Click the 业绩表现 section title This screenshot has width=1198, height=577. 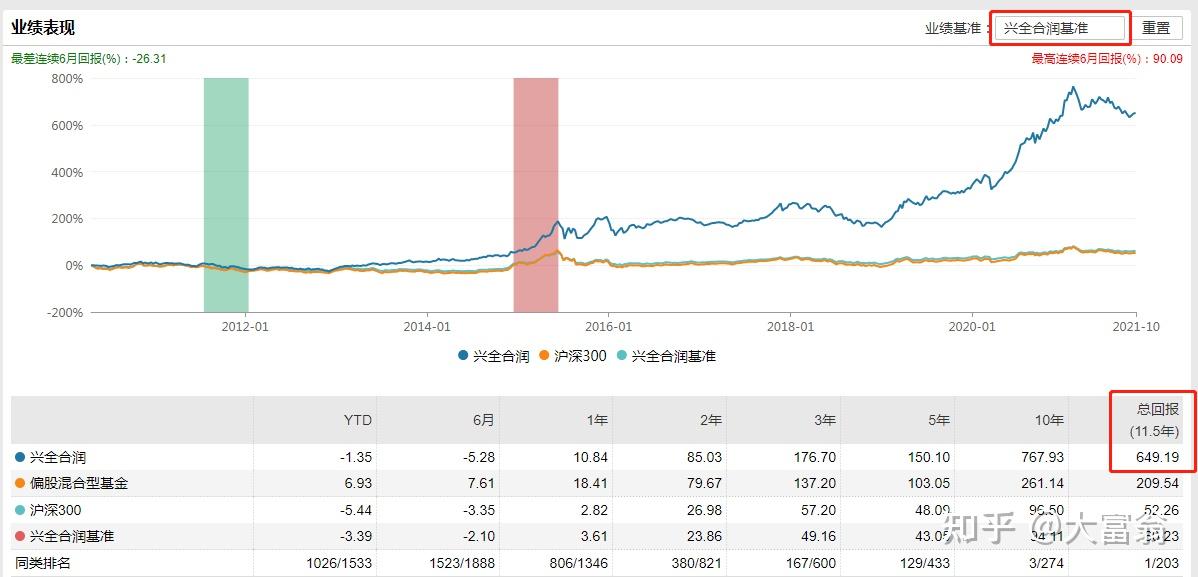click(x=43, y=28)
